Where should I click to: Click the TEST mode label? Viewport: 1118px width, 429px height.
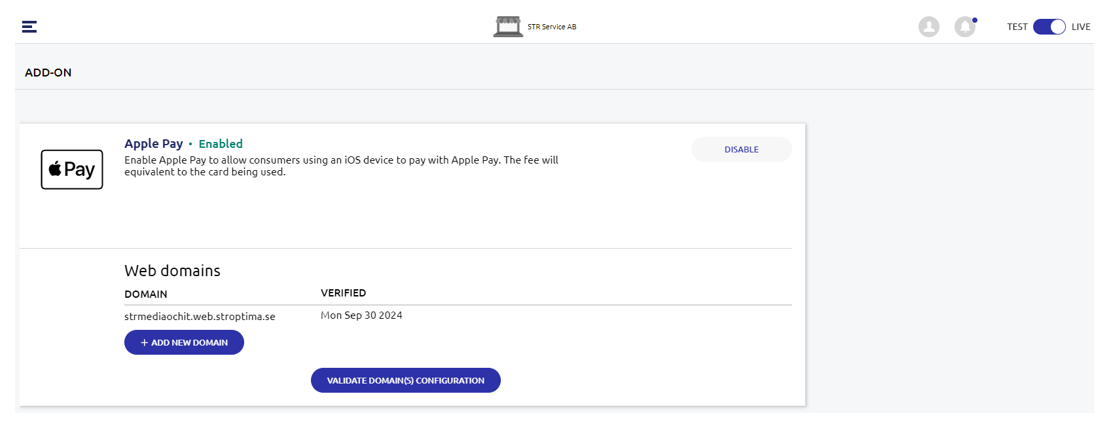1017,27
